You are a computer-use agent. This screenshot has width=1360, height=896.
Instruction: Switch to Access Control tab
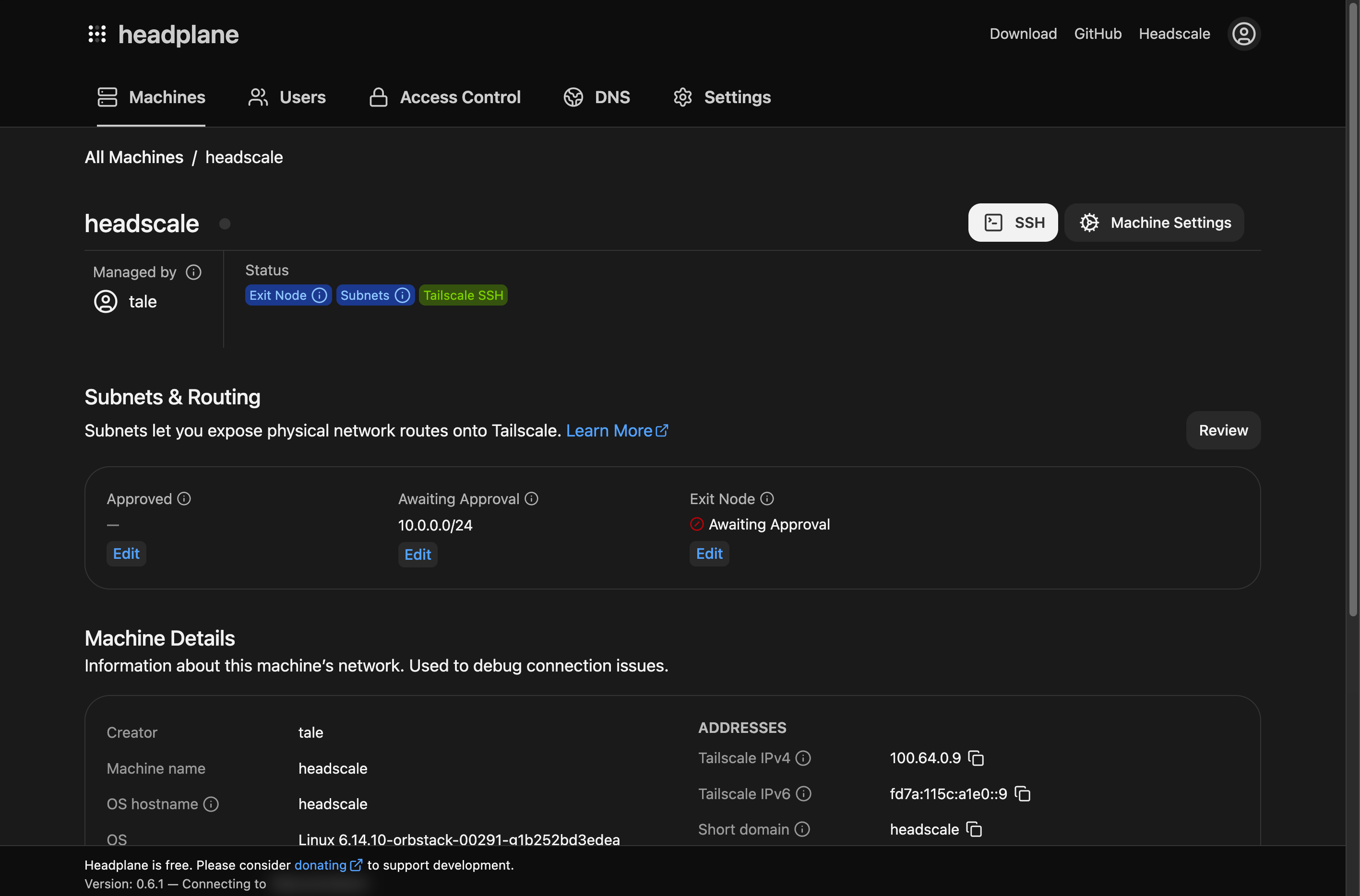[445, 97]
